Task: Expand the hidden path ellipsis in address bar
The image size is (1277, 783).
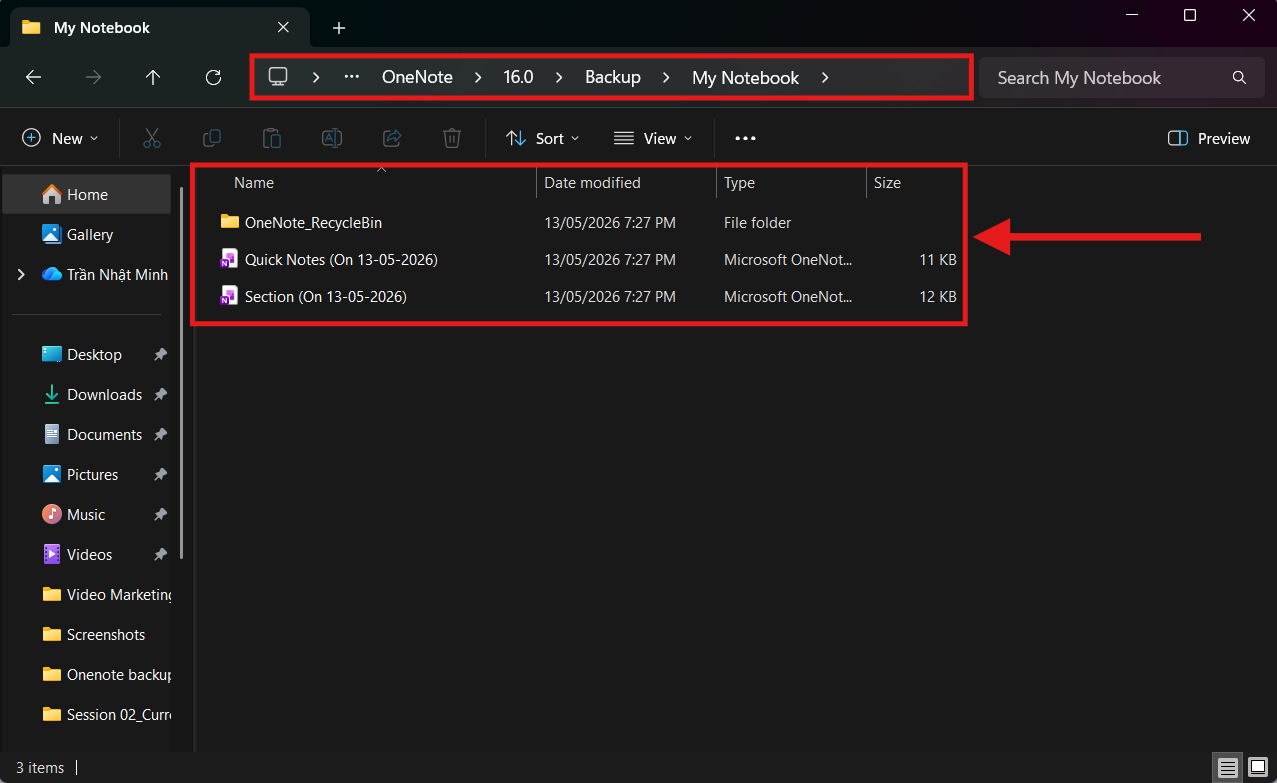Action: click(x=351, y=77)
